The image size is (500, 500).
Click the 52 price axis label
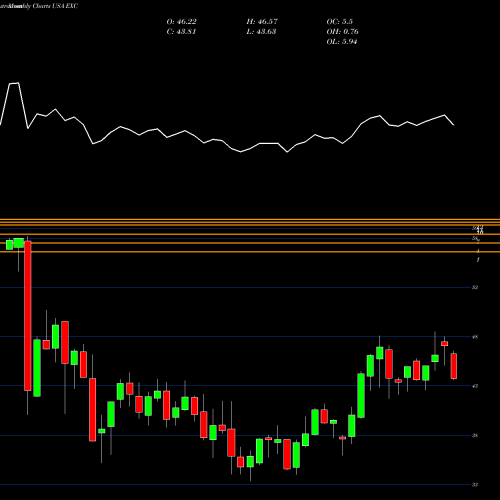point(475,287)
